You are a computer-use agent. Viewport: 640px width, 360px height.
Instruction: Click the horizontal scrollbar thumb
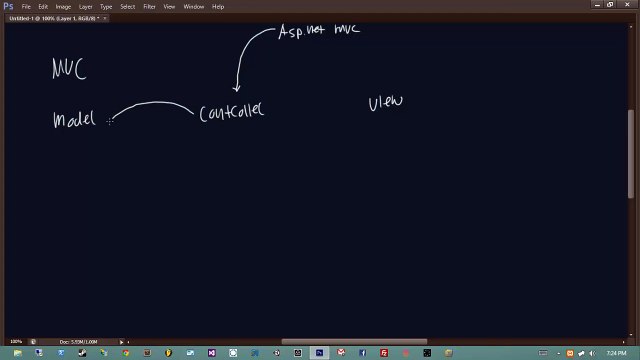pos(354,342)
